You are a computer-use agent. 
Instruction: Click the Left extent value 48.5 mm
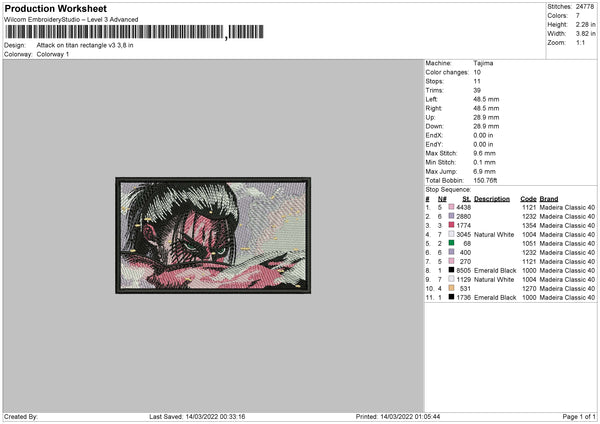[x=486, y=99]
